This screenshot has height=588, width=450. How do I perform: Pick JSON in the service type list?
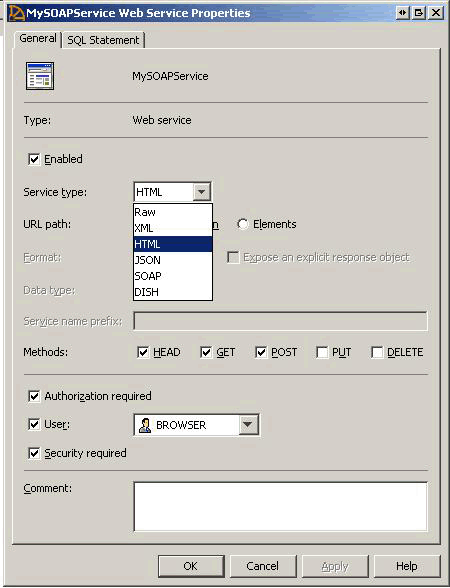173,260
